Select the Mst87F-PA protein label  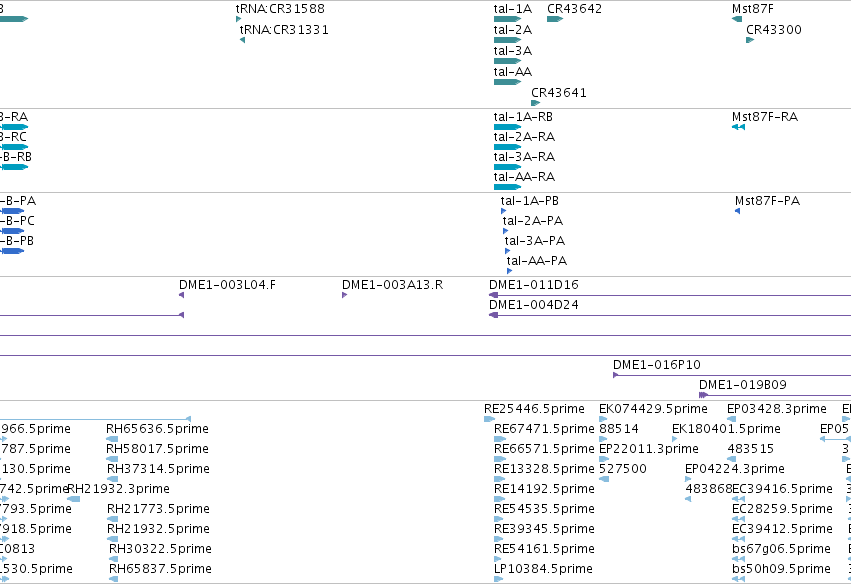767,201
